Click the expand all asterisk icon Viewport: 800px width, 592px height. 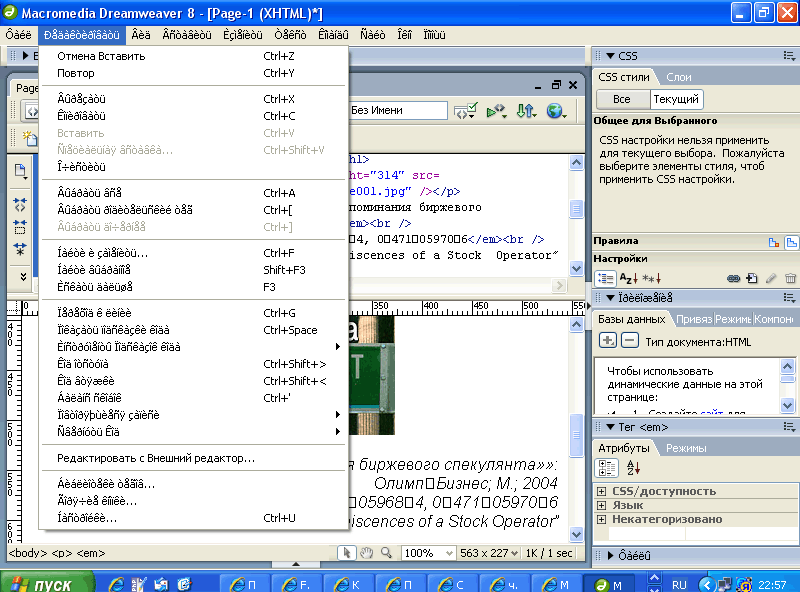coord(20,249)
